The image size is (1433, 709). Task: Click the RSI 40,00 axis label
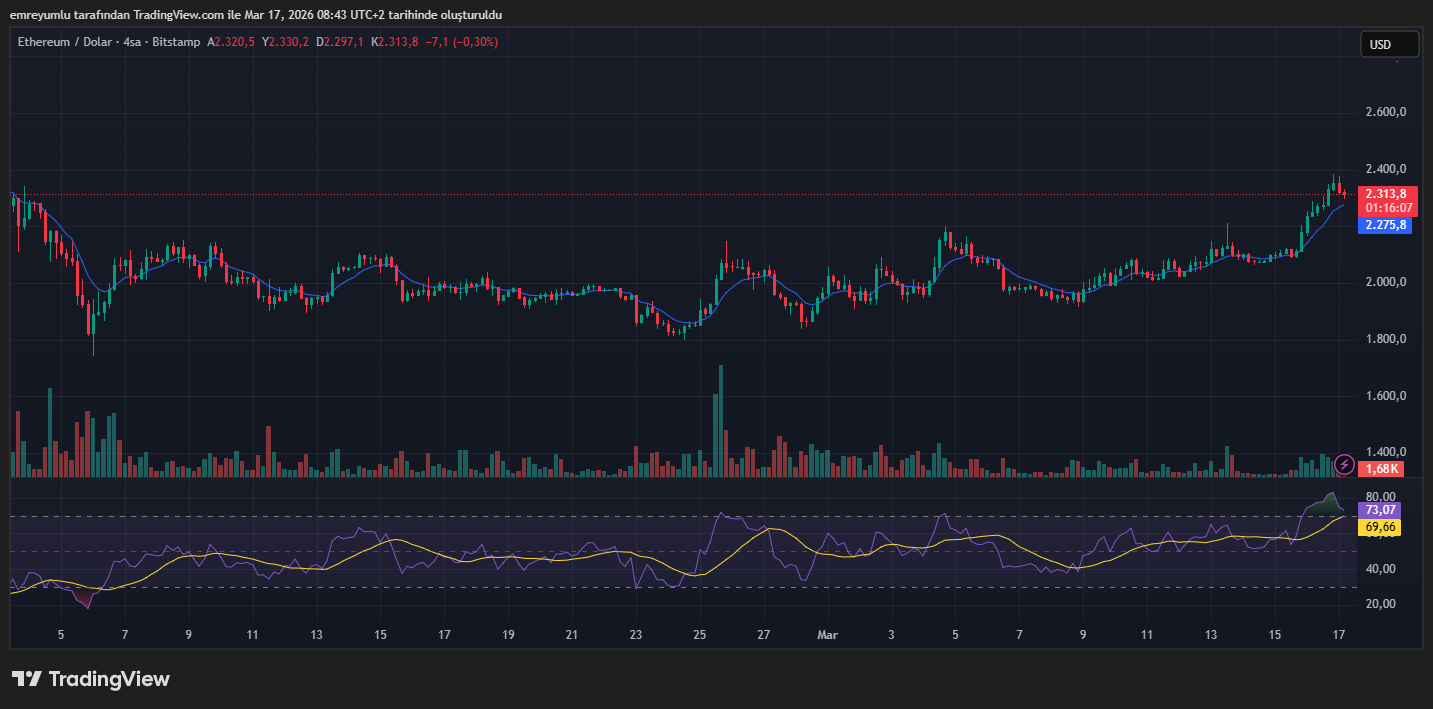click(1380, 569)
